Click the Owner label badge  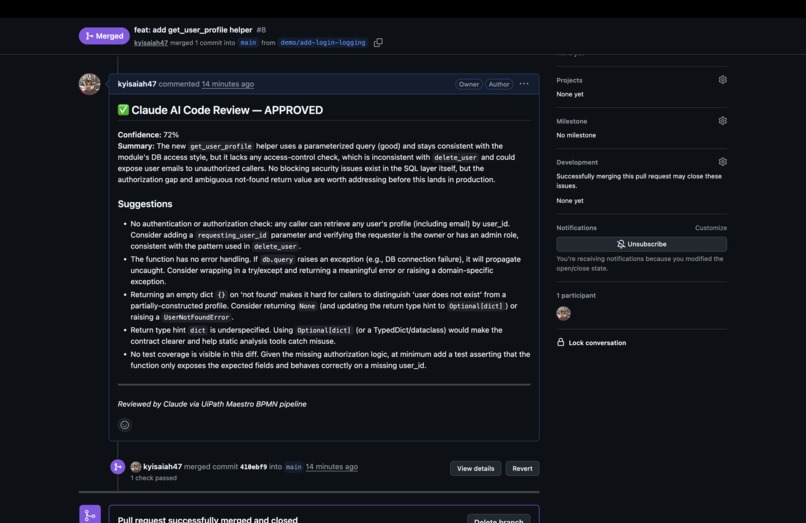coord(468,84)
